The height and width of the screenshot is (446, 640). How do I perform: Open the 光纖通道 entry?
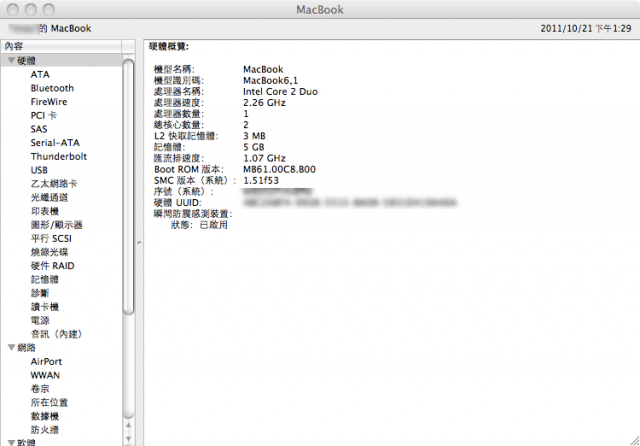49,197
